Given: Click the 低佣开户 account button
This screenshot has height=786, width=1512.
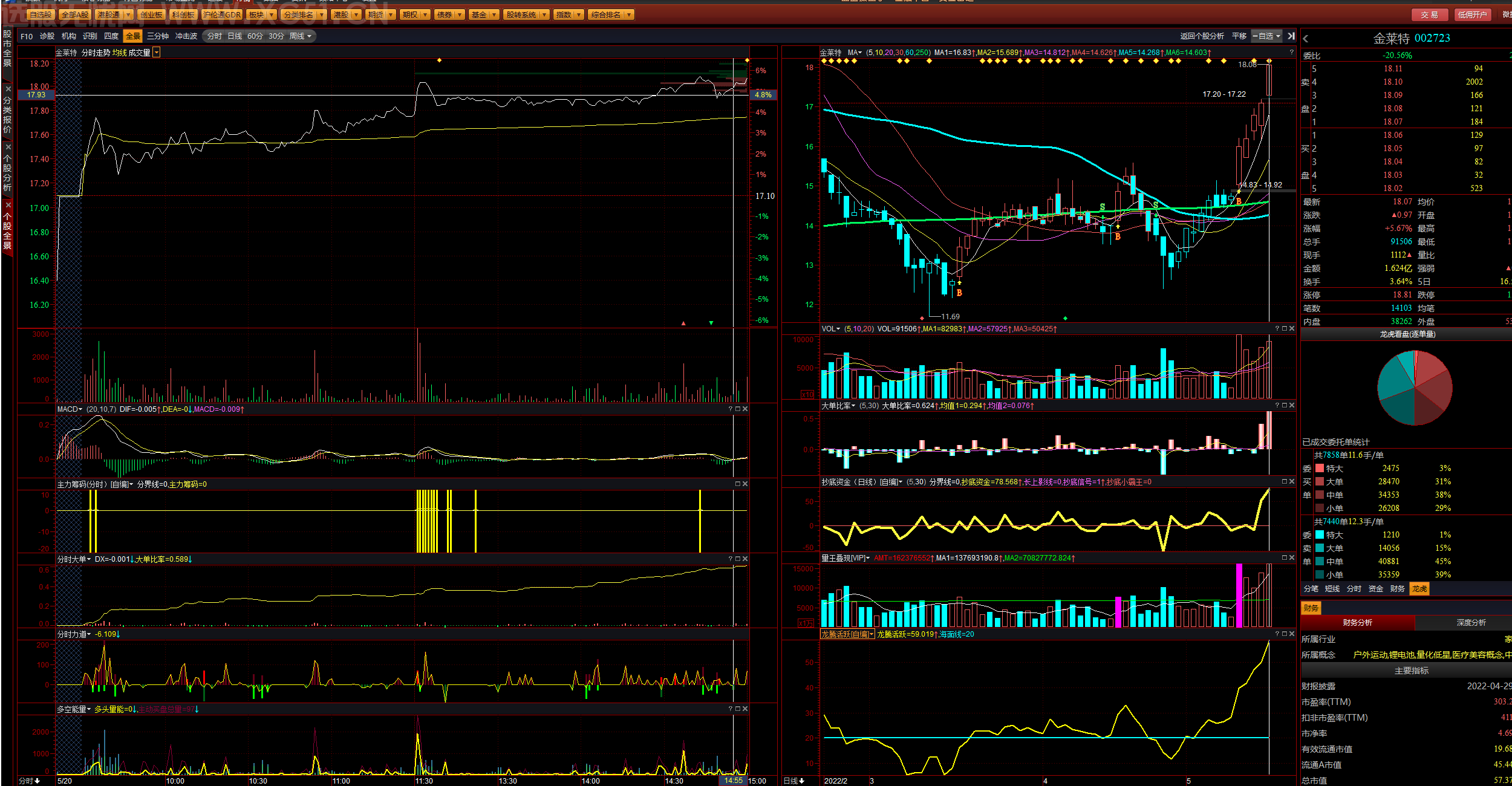Looking at the screenshot, I should tap(1472, 15).
